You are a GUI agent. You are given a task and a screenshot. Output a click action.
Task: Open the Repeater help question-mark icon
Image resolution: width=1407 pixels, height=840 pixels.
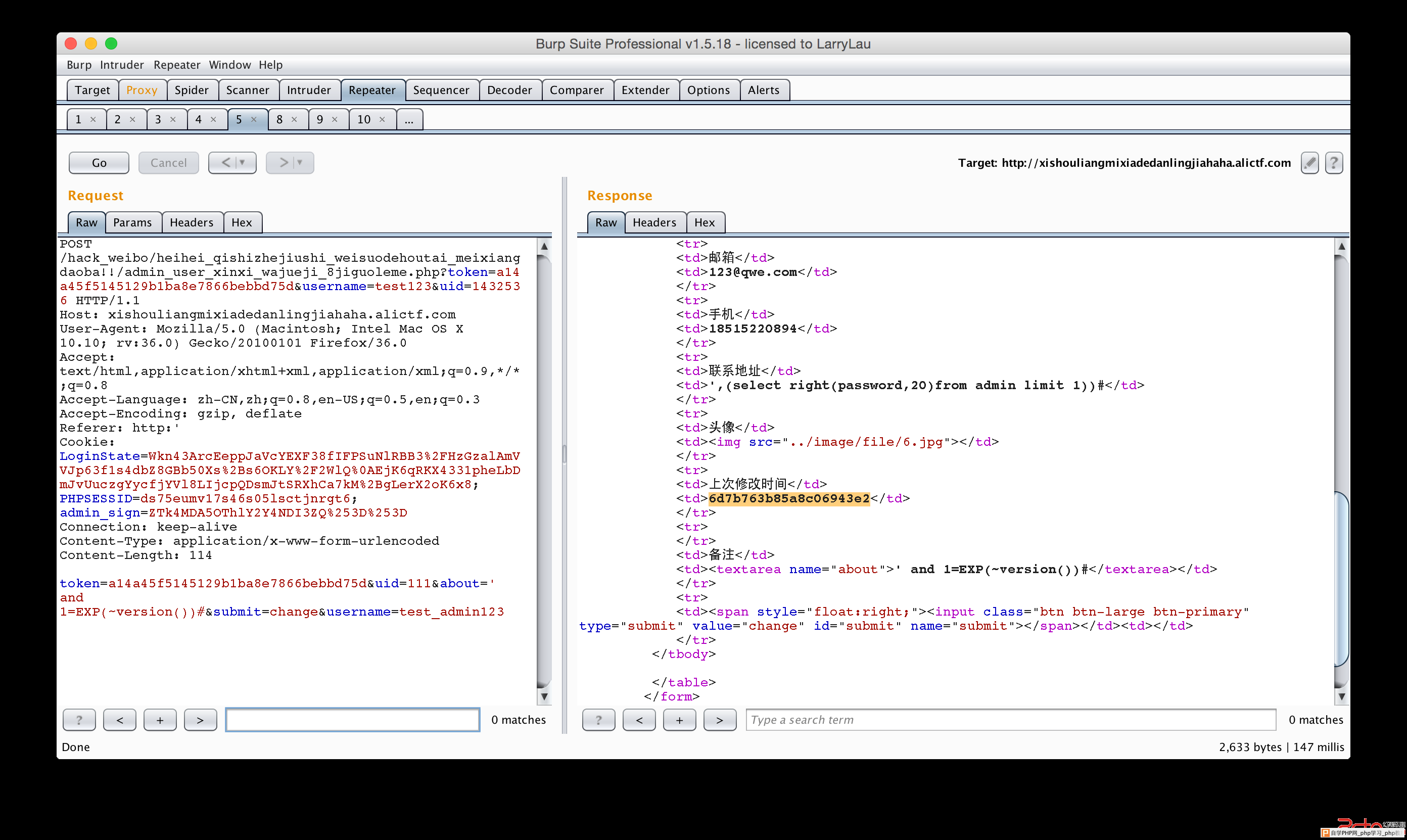(x=1334, y=163)
